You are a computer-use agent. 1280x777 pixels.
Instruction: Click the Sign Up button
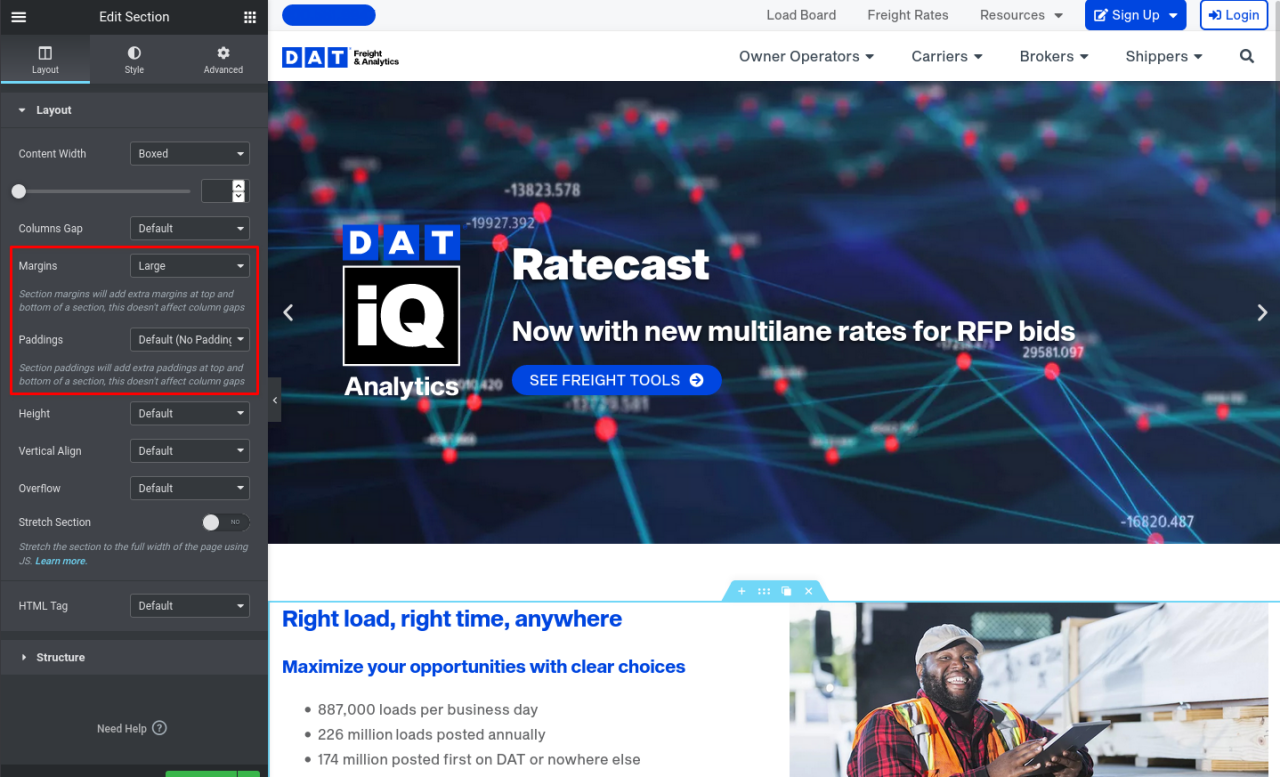click(x=1136, y=15)
